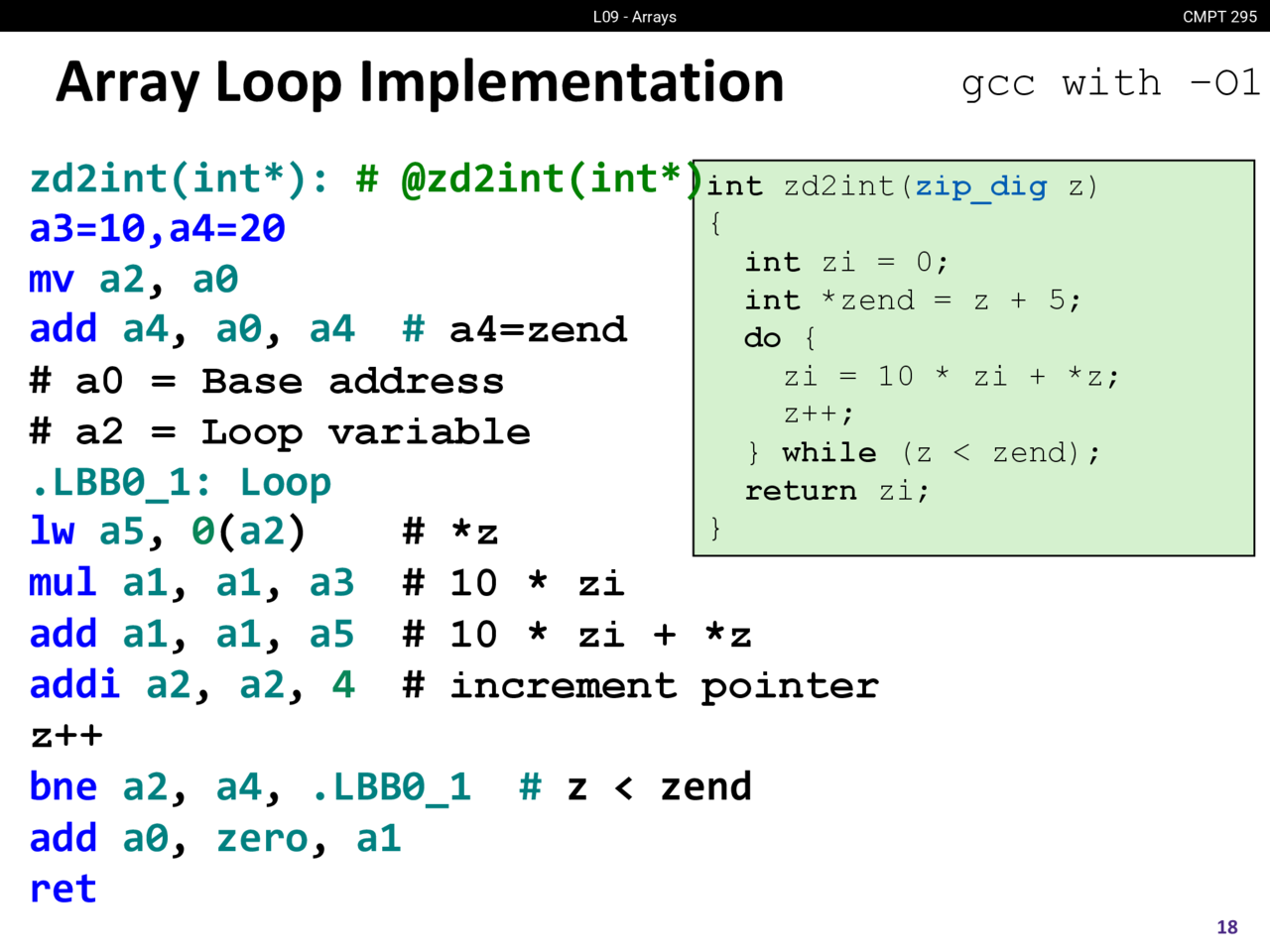Screen dimensions: 1270x952
Task: Click 'zip_dig' type in the C code
Action: 980,186
